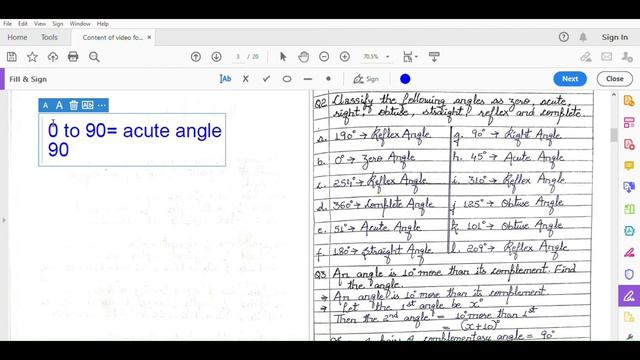
Task: Open the fit page options icon
Action: pyautogui.click(x=409, y=57)
